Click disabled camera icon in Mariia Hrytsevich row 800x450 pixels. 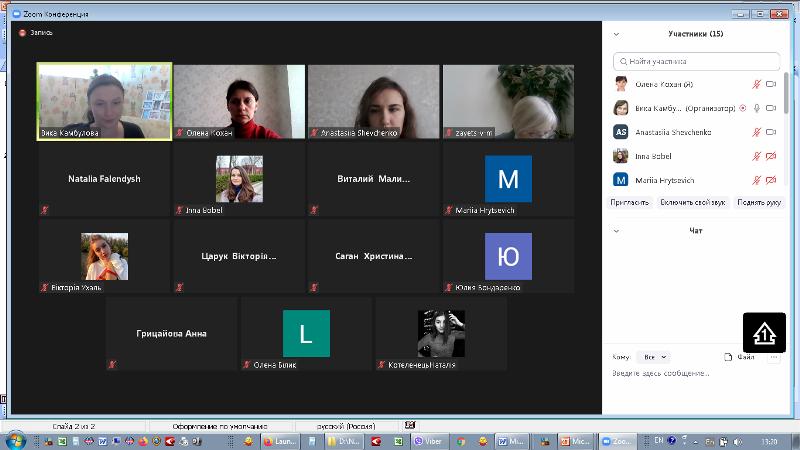coord(771,180)
